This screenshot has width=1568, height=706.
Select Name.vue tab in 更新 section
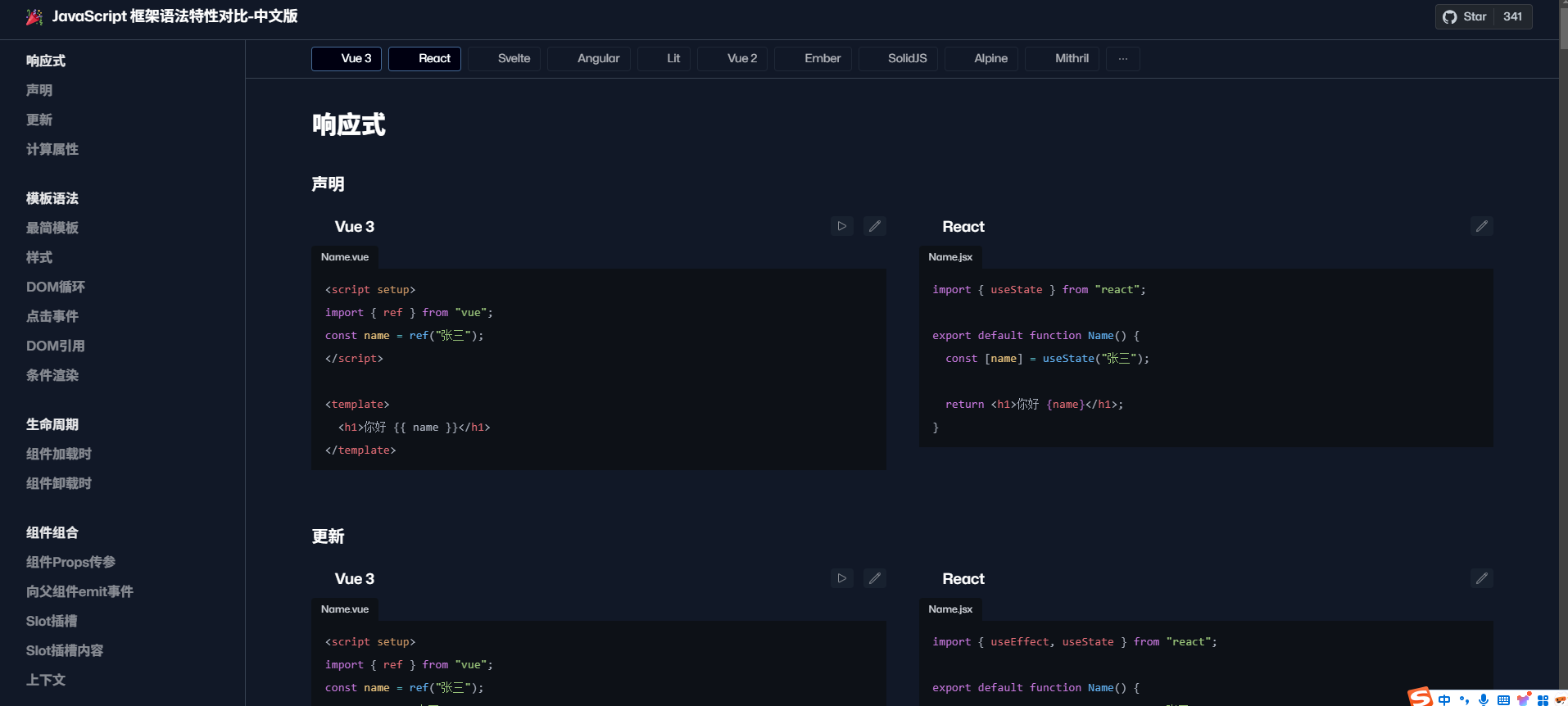(345, 609)
